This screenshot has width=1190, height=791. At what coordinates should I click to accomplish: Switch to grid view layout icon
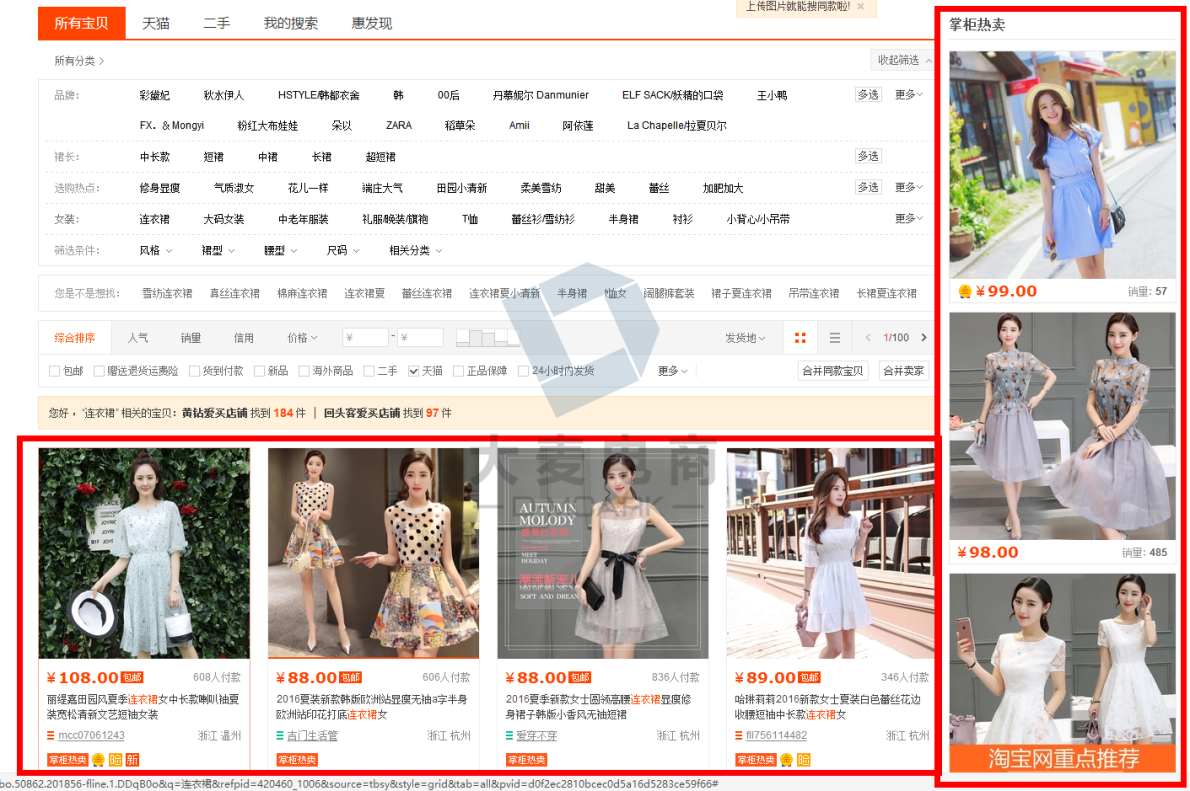click(x=800, y=338)
